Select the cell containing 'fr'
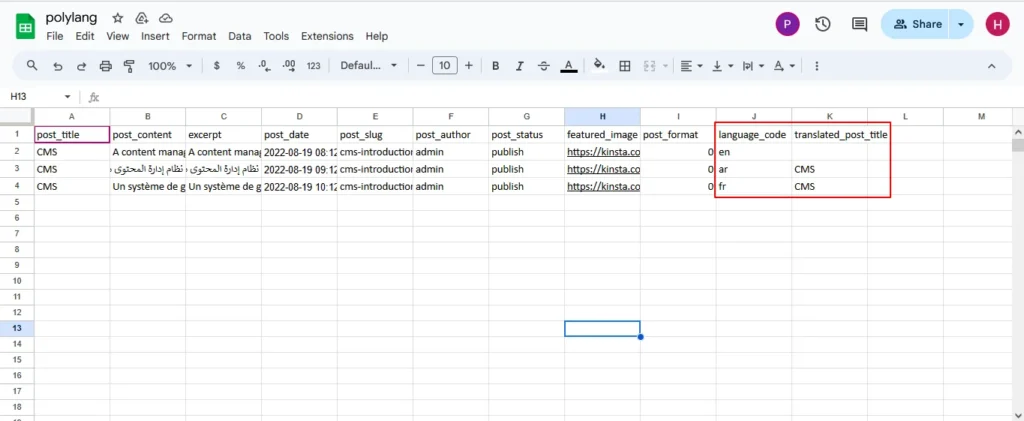 point(754,186)
